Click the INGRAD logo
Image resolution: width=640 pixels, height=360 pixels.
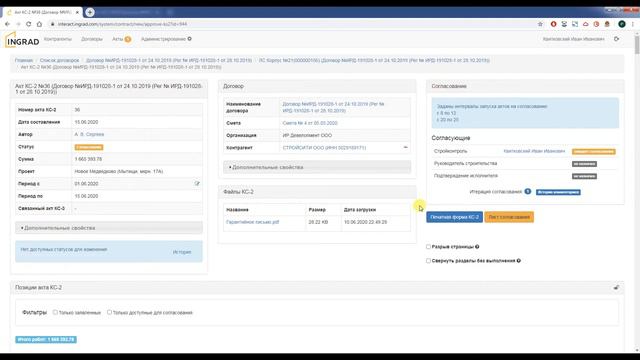(22, 40)
